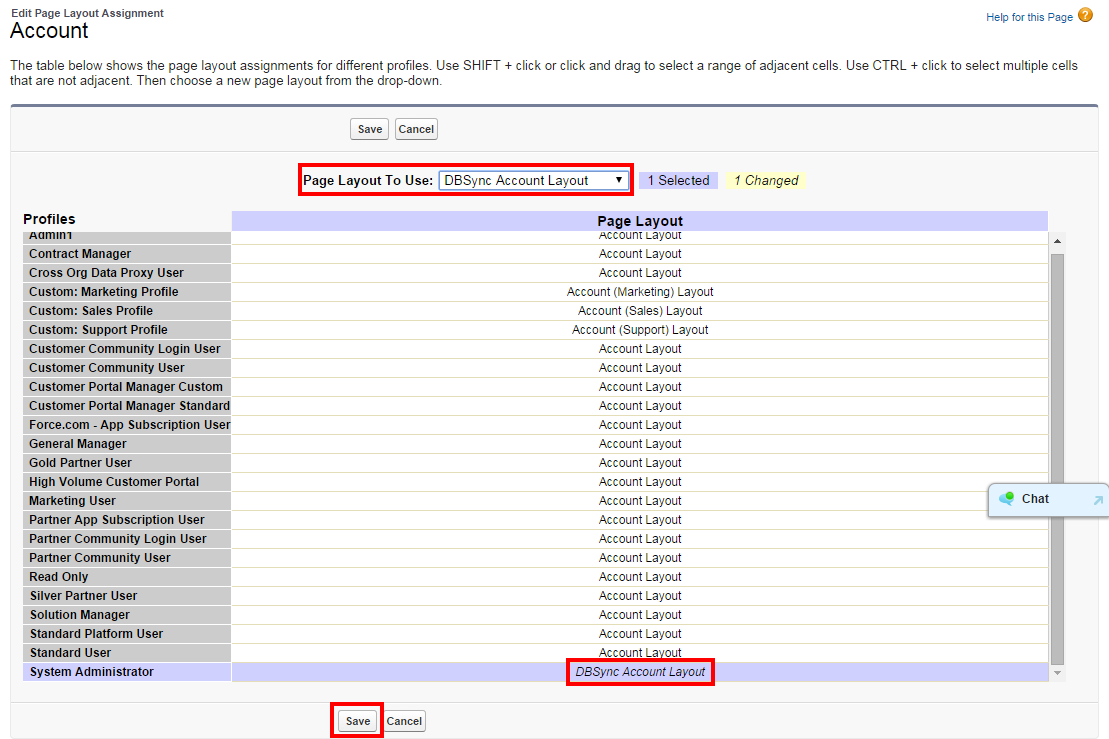Image resolution: width=1109 pixels, height=739 pixels.
Task: Click the Standard User profile row label
Action: pos(70,653)
